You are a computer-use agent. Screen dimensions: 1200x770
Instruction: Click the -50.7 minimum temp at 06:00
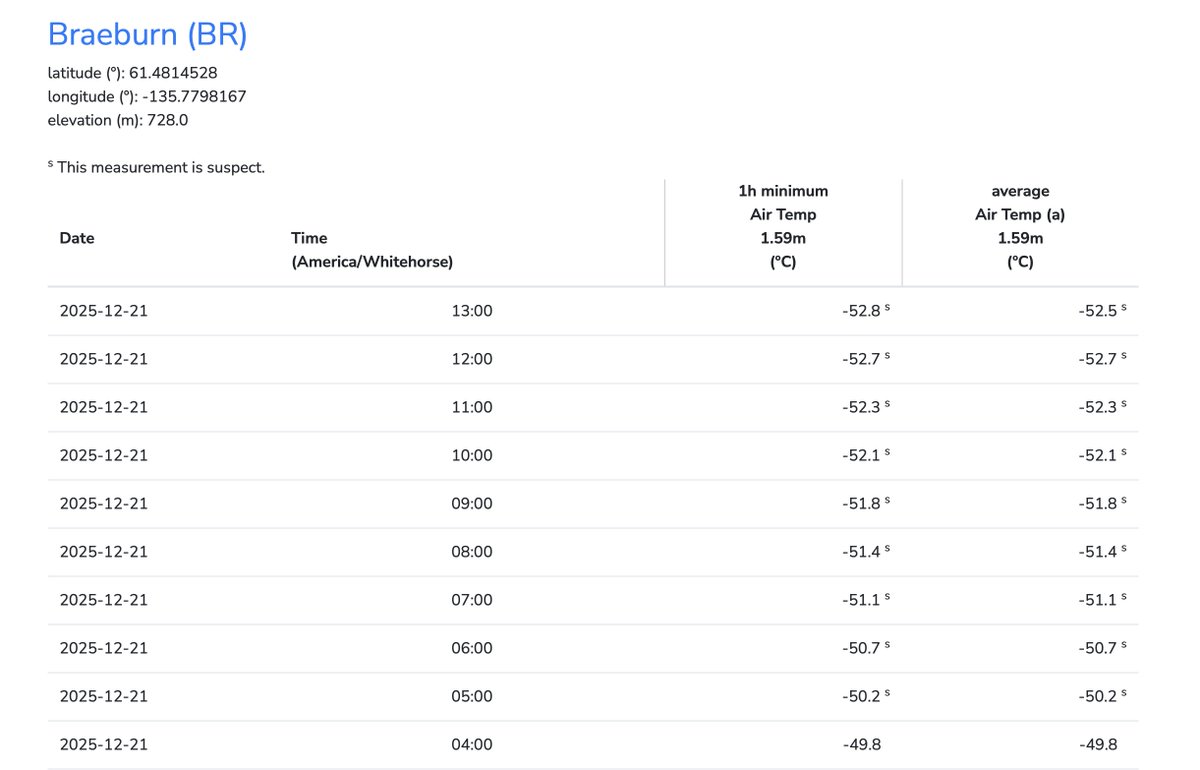point(866,648)
